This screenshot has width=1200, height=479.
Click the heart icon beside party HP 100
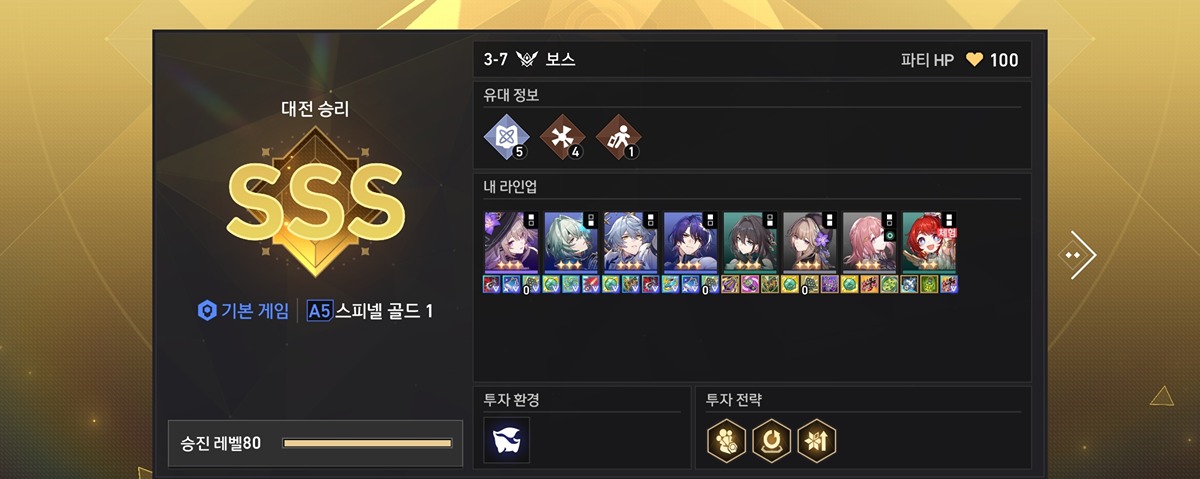pyautogui.click(x=974, y=60)
